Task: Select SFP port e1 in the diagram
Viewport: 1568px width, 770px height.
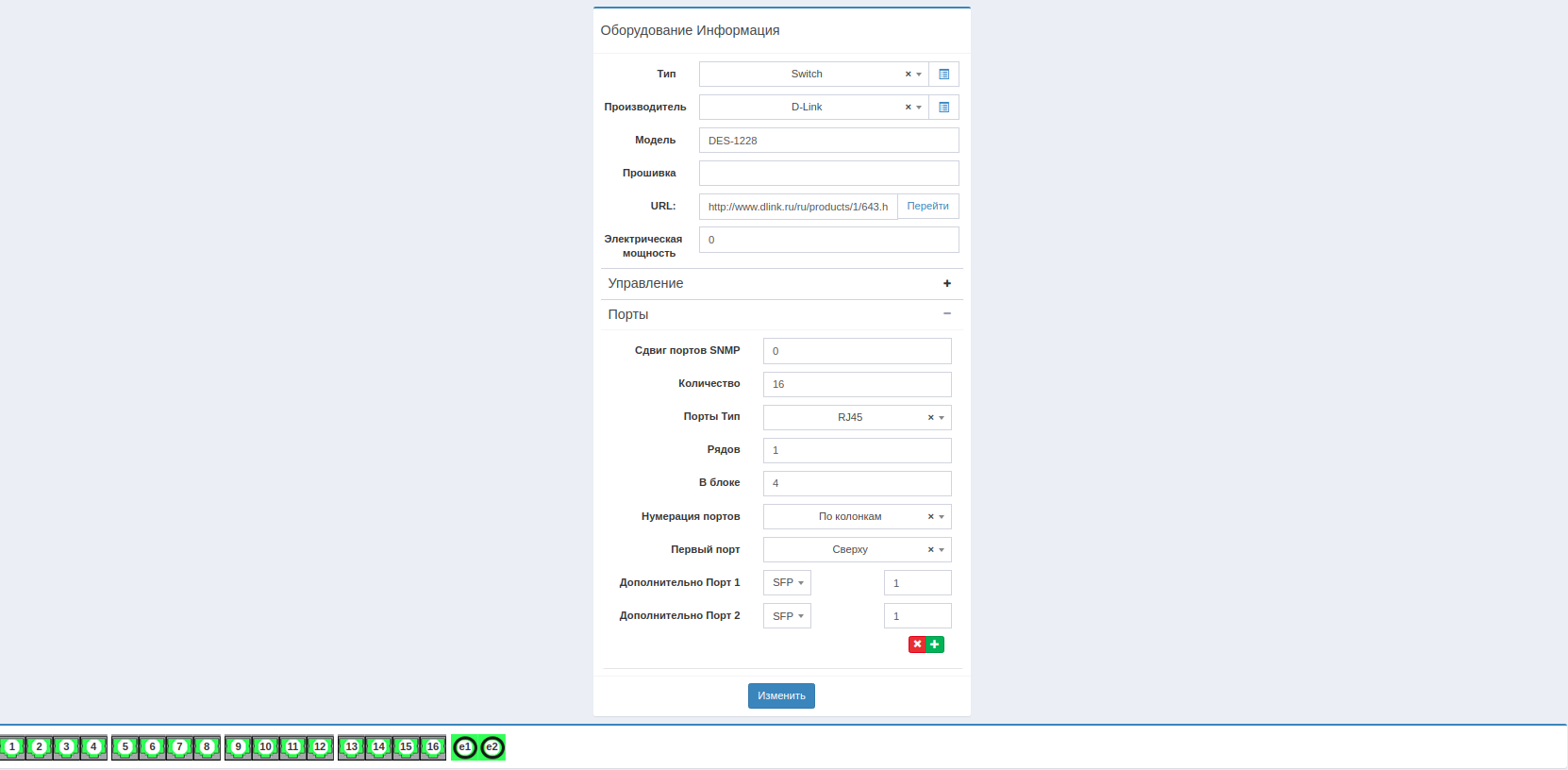Action: pyautogui.click(x=465, y=747)
